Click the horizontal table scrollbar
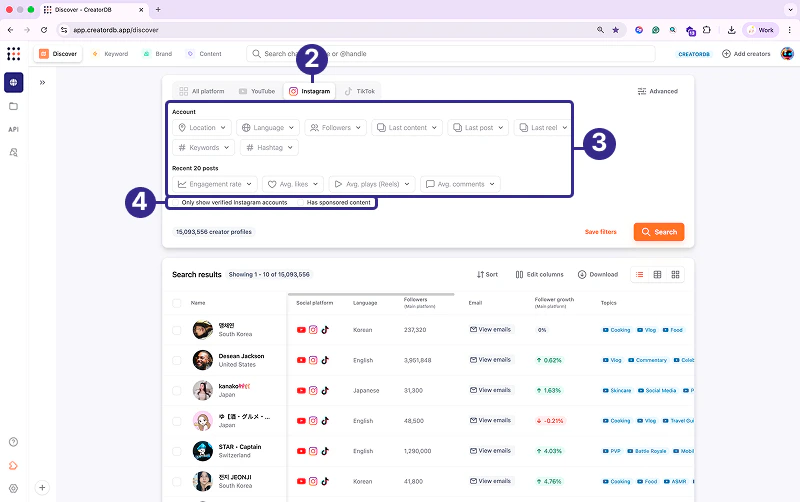Image resolution: width=800 pixels, height=502 pixels. [371, 294]
